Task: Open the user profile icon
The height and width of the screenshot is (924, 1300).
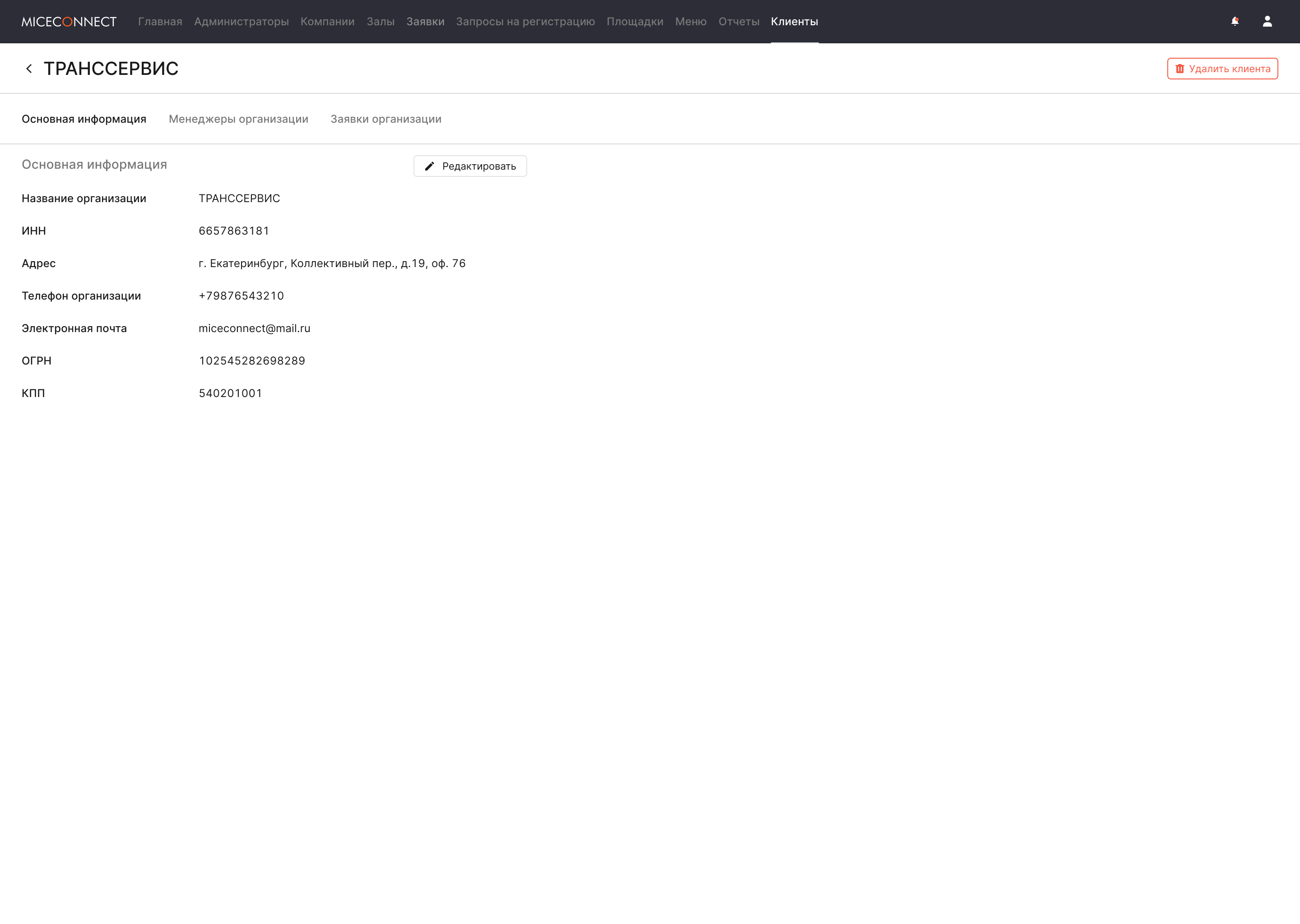Action: [1267, 22]
